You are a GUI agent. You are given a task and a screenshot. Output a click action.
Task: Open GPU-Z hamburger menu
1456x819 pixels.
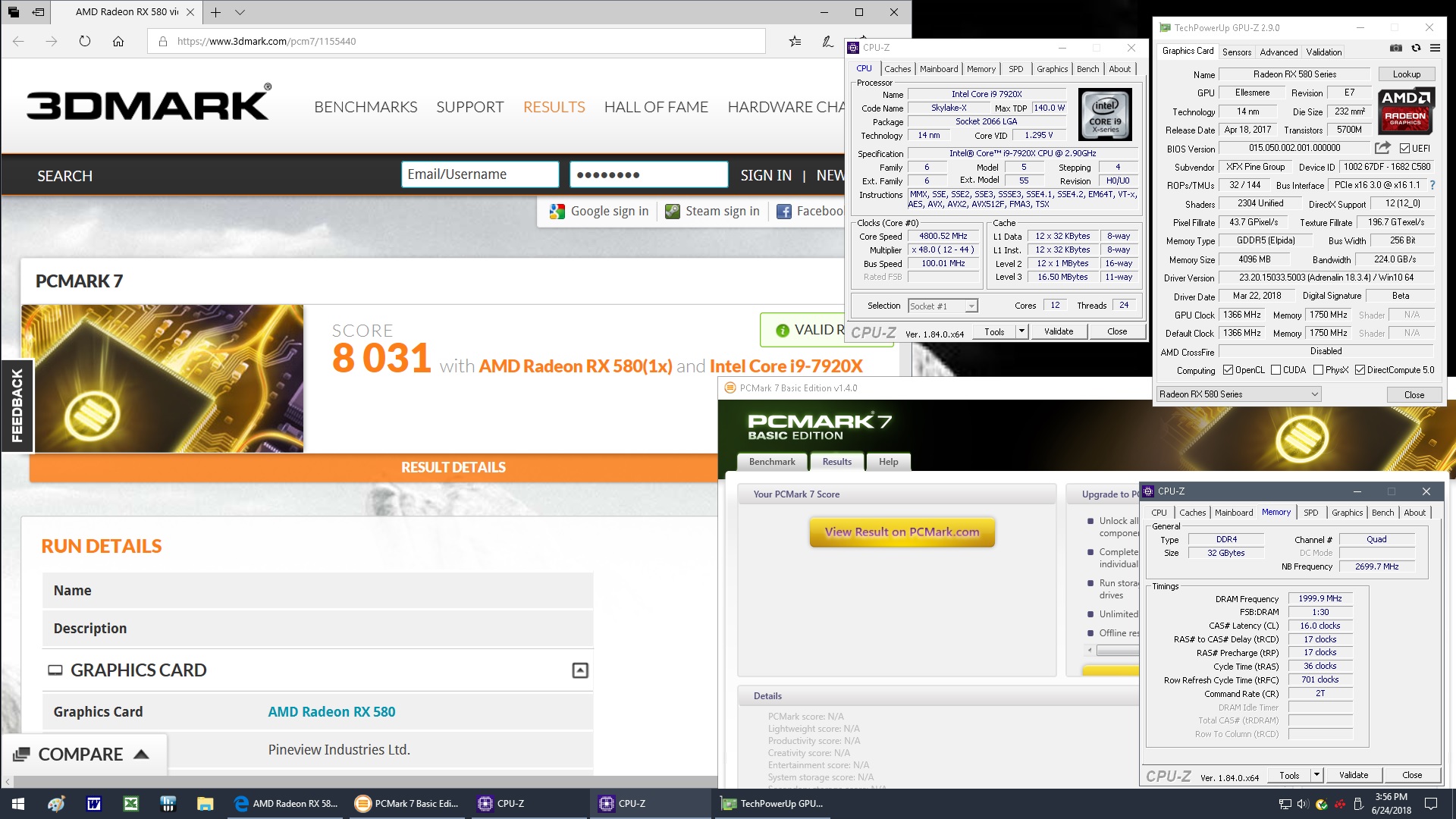[1435, 48]
